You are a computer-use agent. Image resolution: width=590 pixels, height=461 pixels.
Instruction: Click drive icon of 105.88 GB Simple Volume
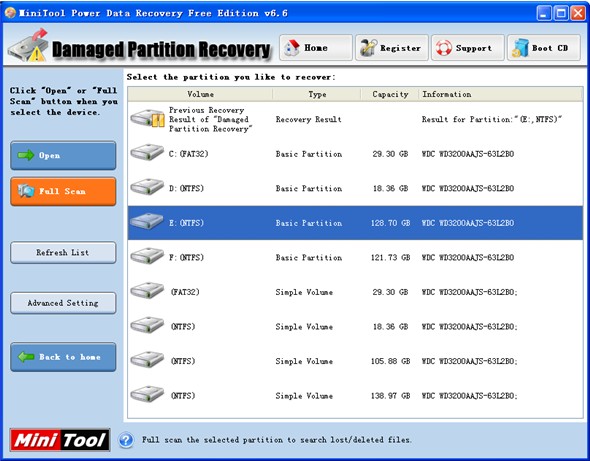[x=147, y=360]
